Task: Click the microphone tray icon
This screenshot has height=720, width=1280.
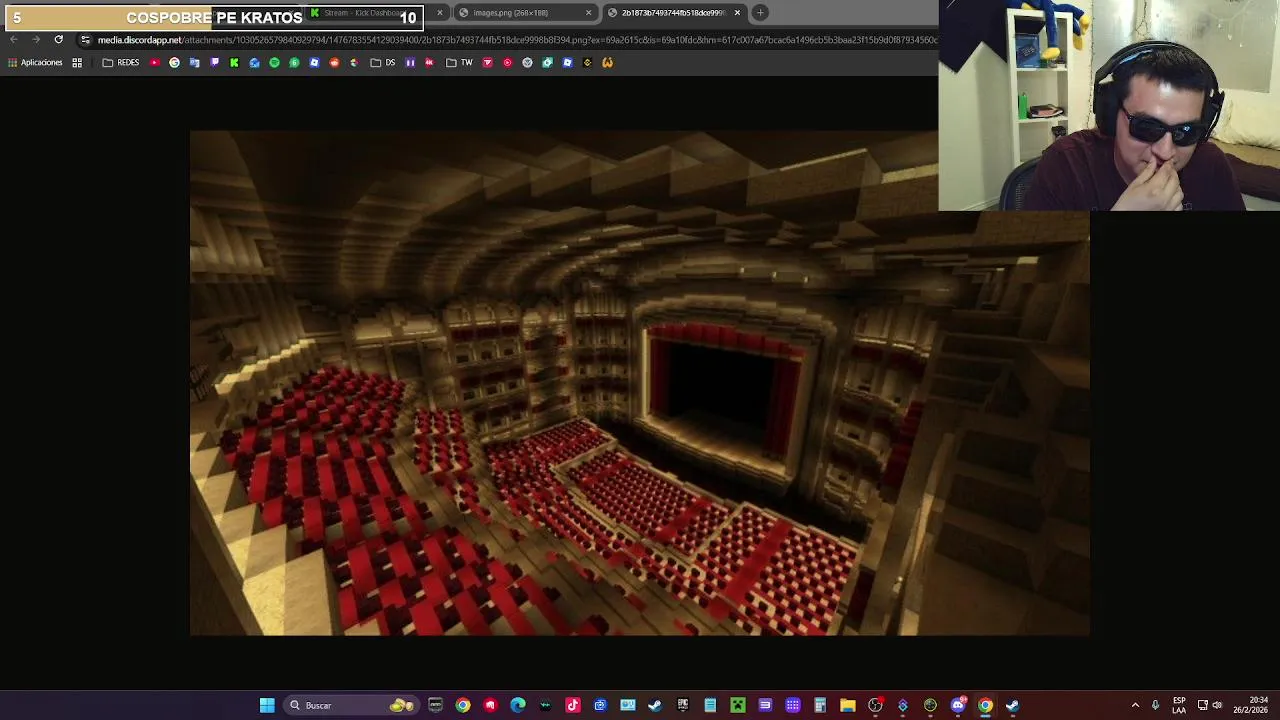Action: 1155,705
